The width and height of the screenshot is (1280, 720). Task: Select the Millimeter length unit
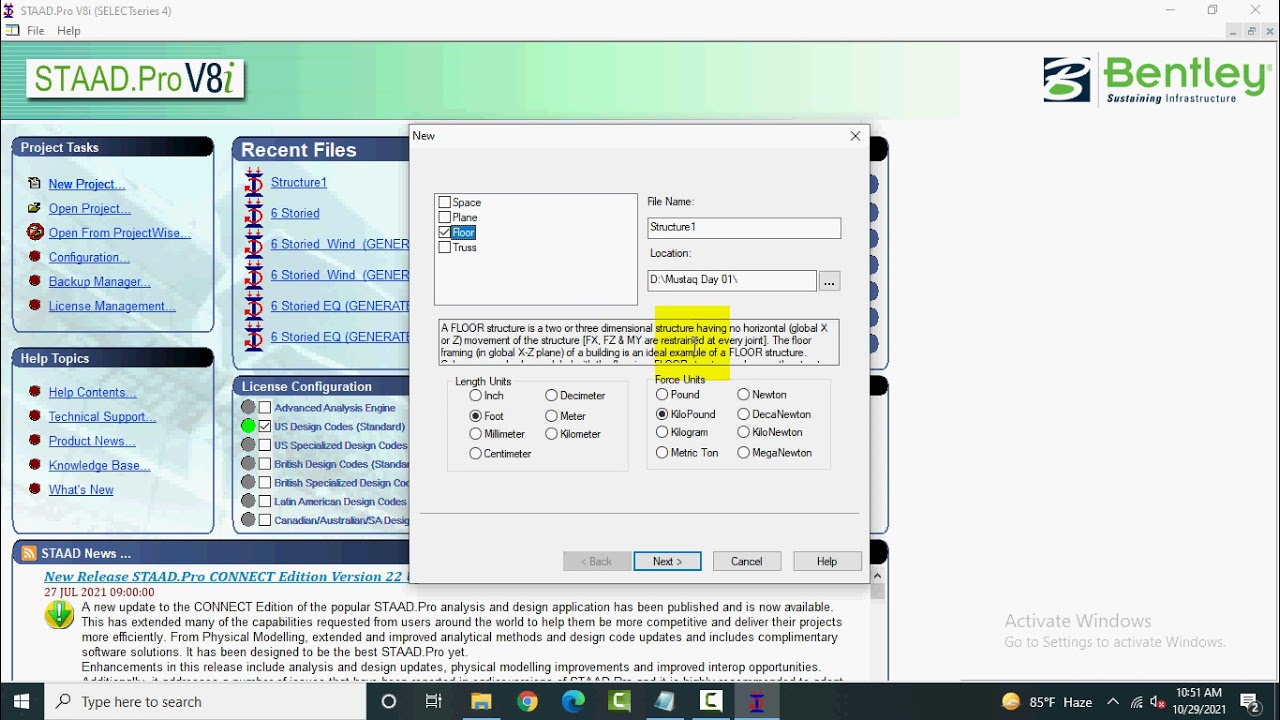tap(475, 434)
